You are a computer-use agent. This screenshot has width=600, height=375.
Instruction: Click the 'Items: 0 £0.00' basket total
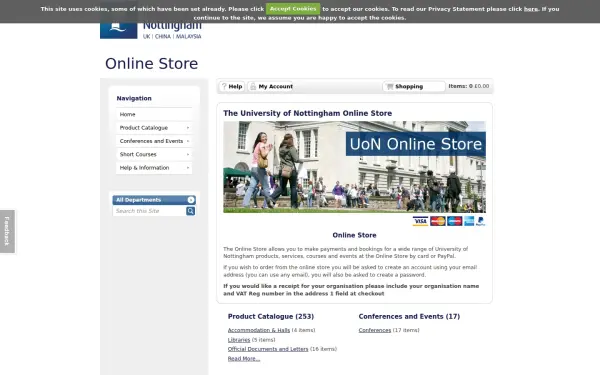[x=469, y=86]
